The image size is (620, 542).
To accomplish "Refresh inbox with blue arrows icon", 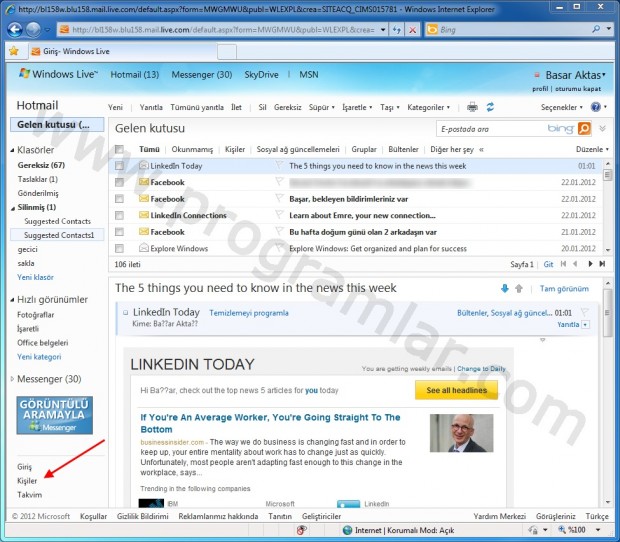I will [x=490, y=107].
